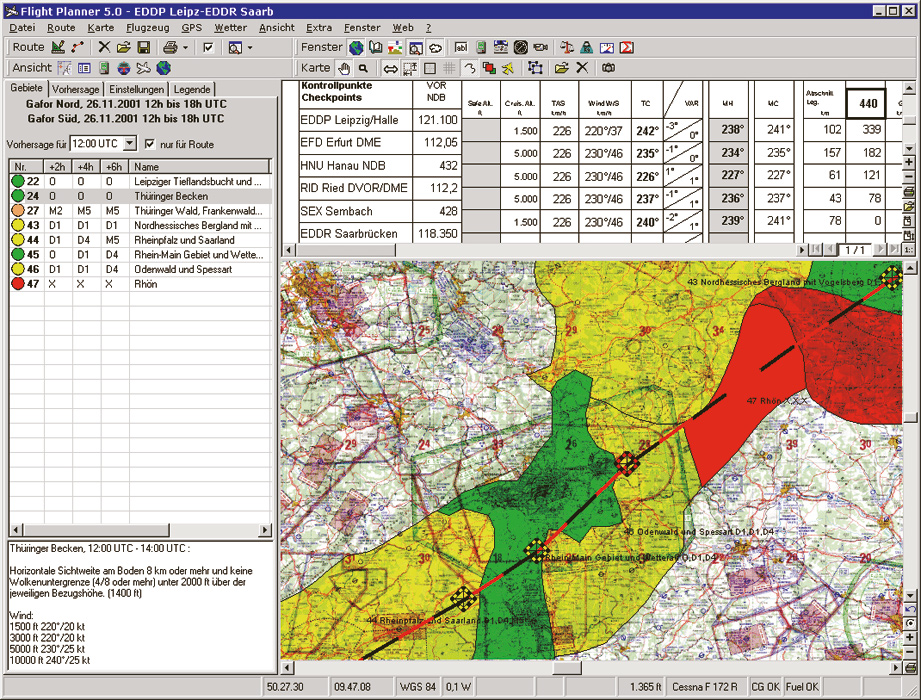Viewport: 921px width, 700px height.
Task: Click the table list view icon in Ansicht toolbar
Action: click(x=84, y=69)
